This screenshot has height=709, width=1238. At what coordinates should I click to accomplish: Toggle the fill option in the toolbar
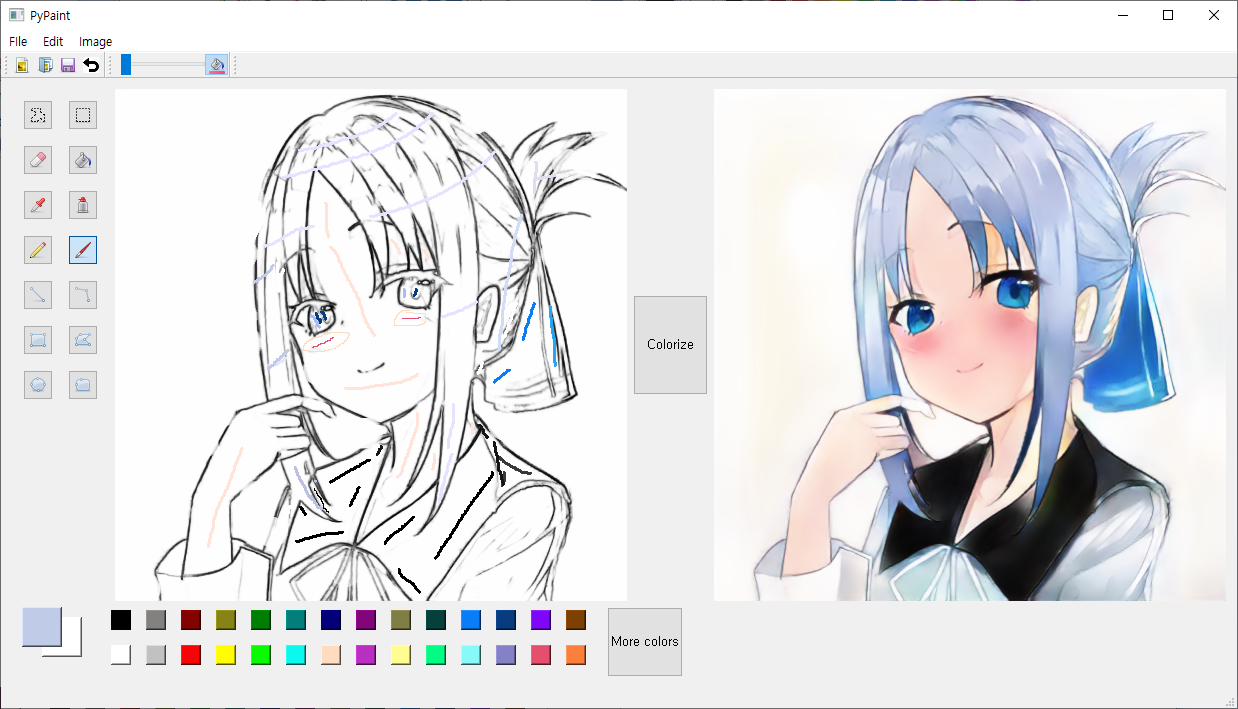[216, 65]
